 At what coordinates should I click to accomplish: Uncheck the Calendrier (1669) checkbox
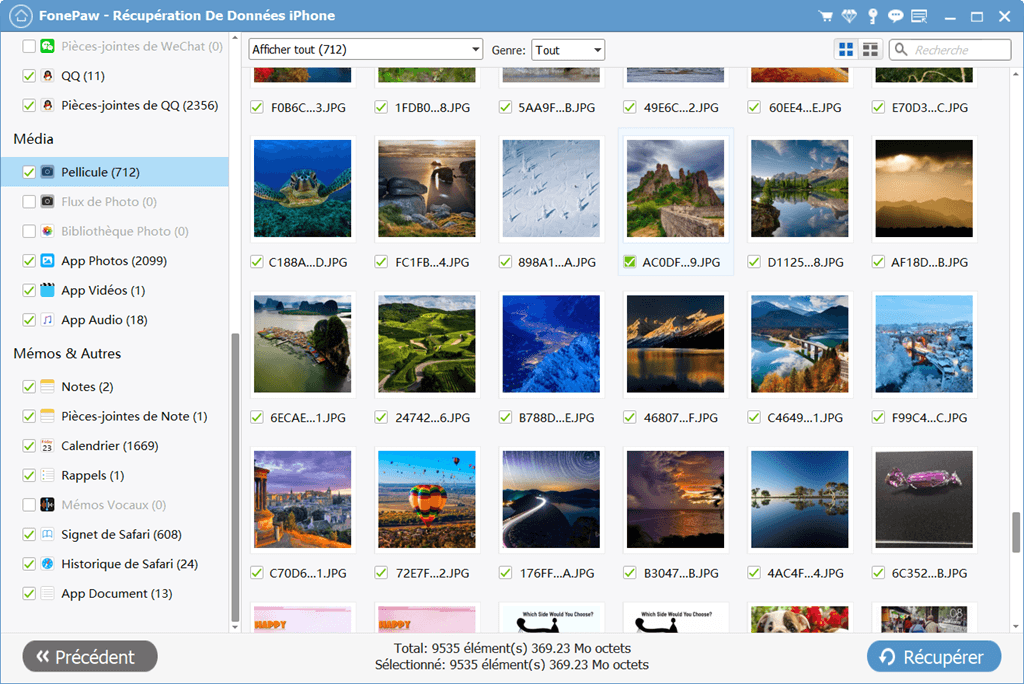29,446
